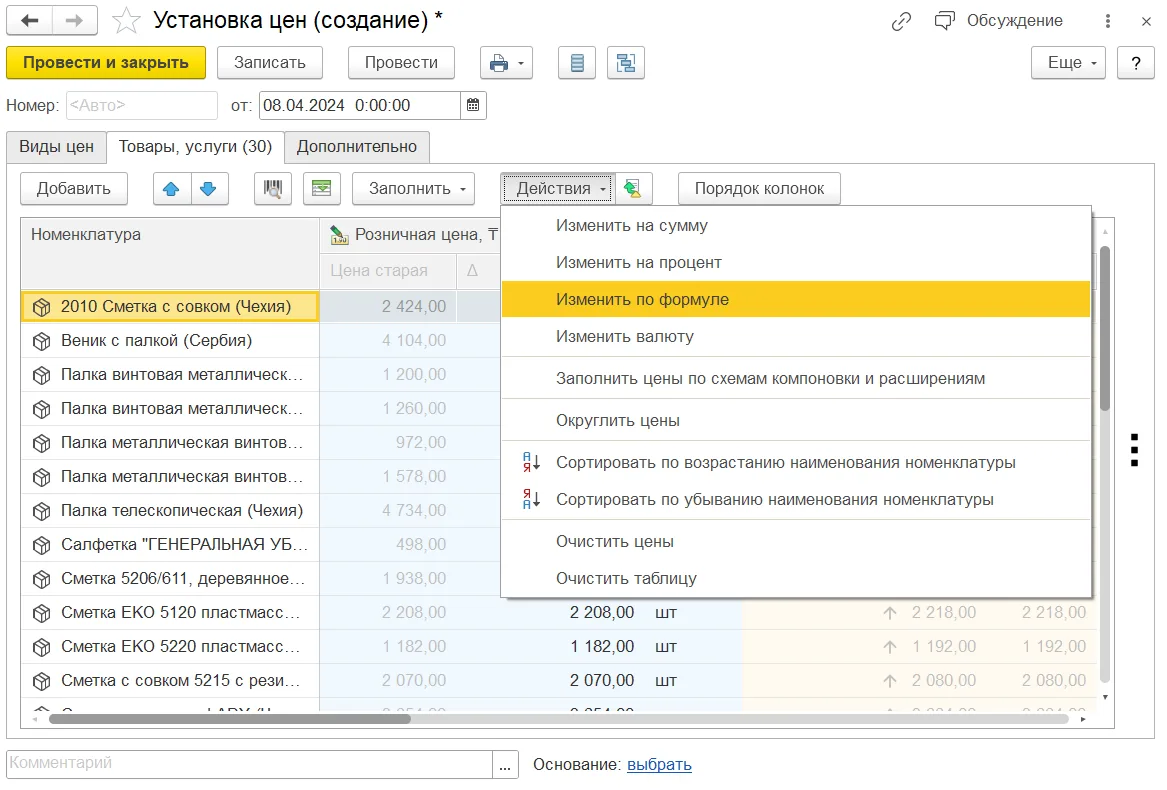Screen dimensions: 1167x790
Task: Choose Изменить по формуле
Action: point(796,299)
